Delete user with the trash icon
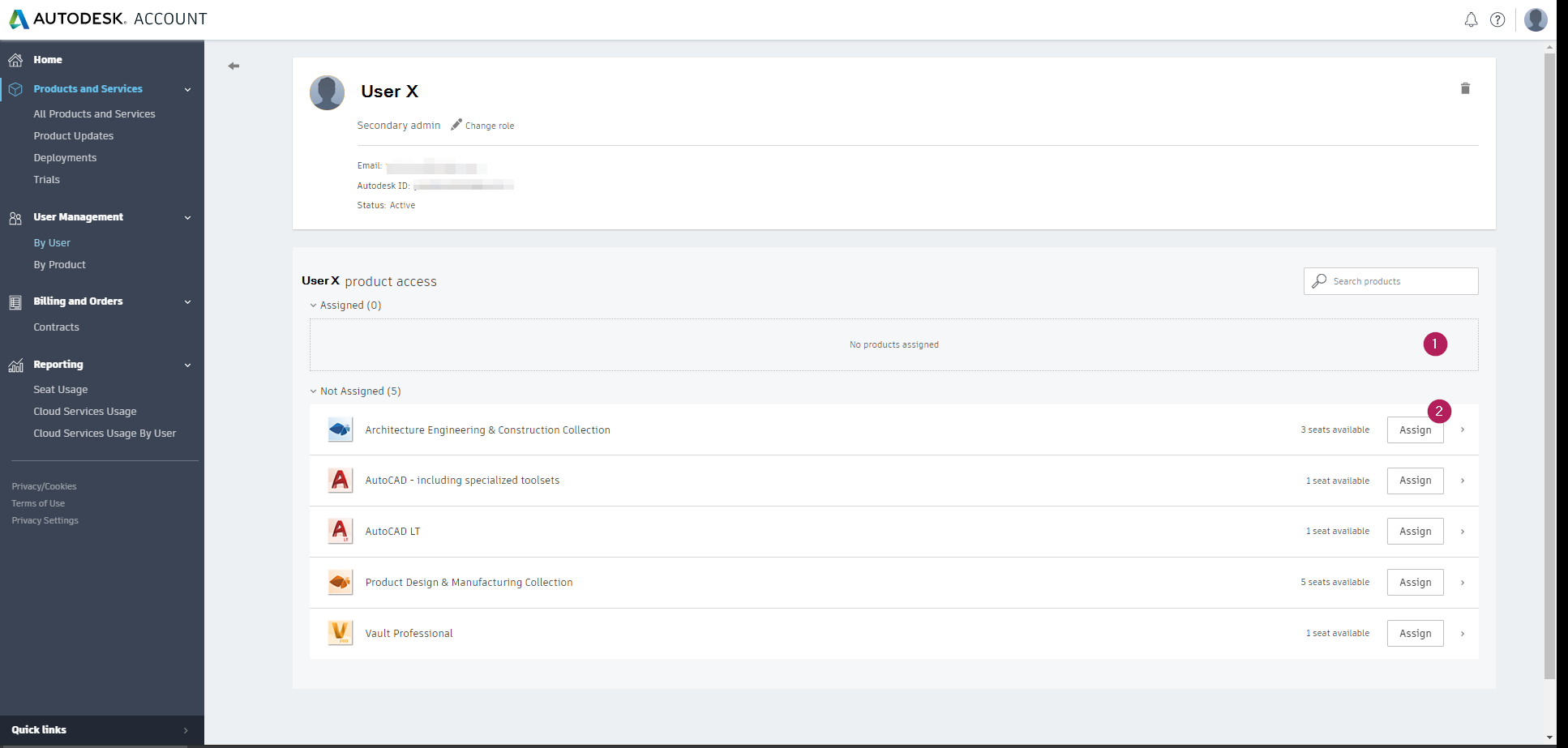The height and width of the screenshot is (748, 1568). tap(1465, 88)
